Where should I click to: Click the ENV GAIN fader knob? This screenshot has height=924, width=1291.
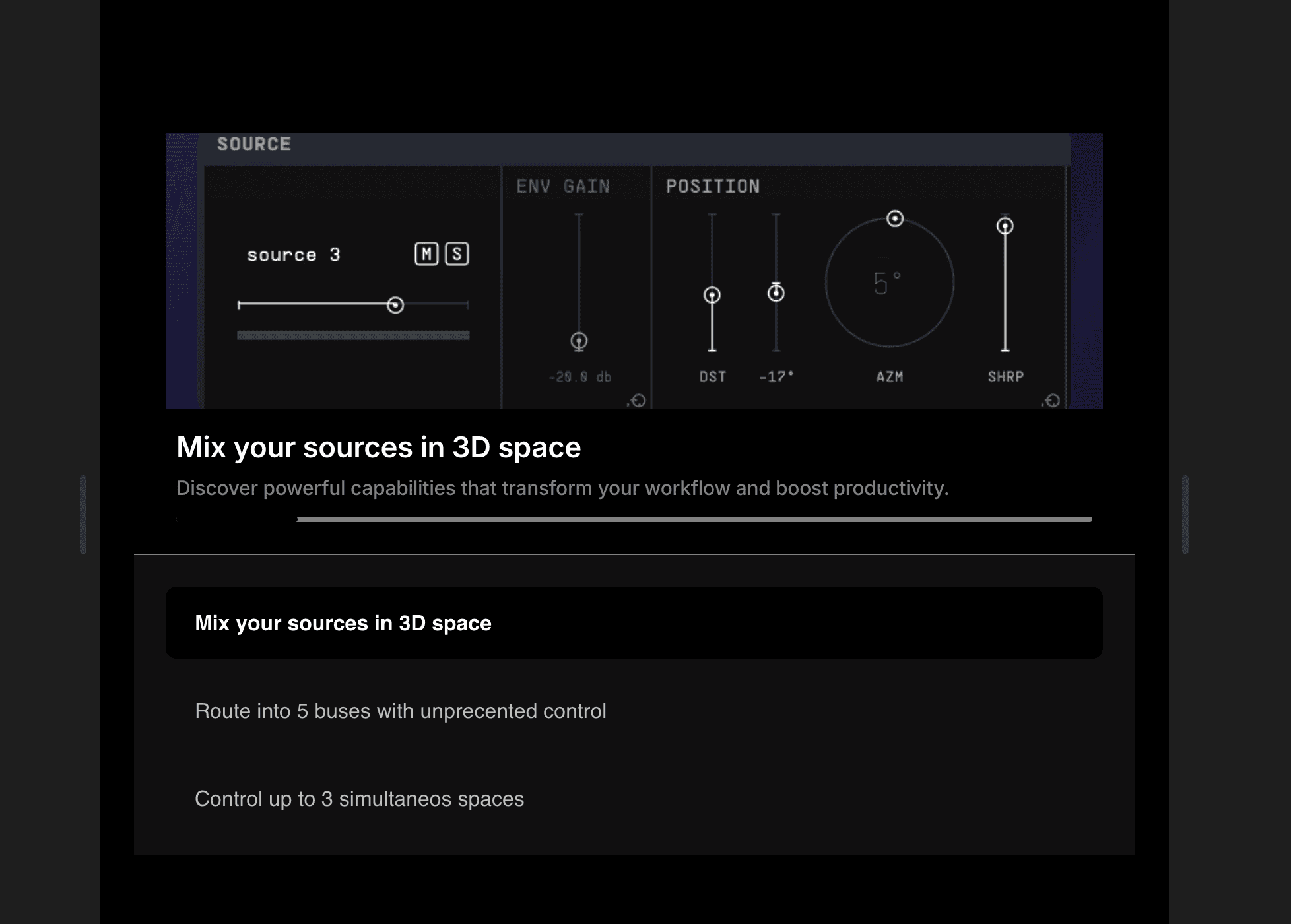click(579, 341)
